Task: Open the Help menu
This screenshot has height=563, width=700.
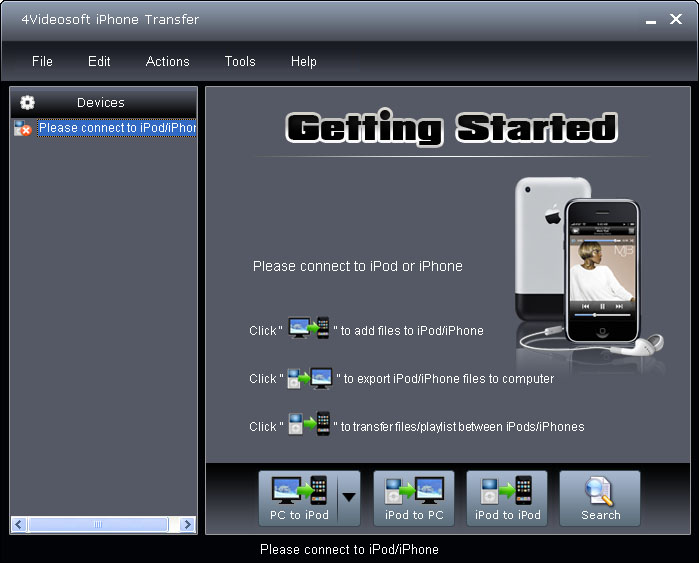Action: coord(303,61)
